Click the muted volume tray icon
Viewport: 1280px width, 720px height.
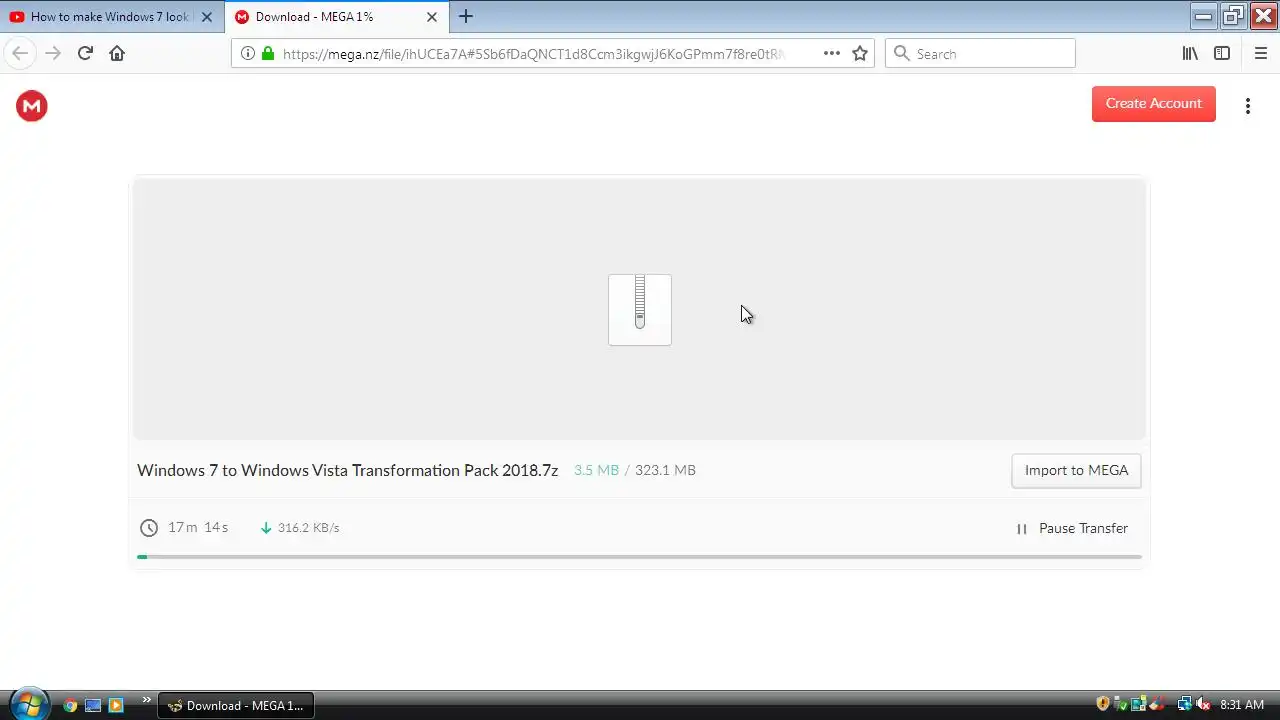[1203, 704]
